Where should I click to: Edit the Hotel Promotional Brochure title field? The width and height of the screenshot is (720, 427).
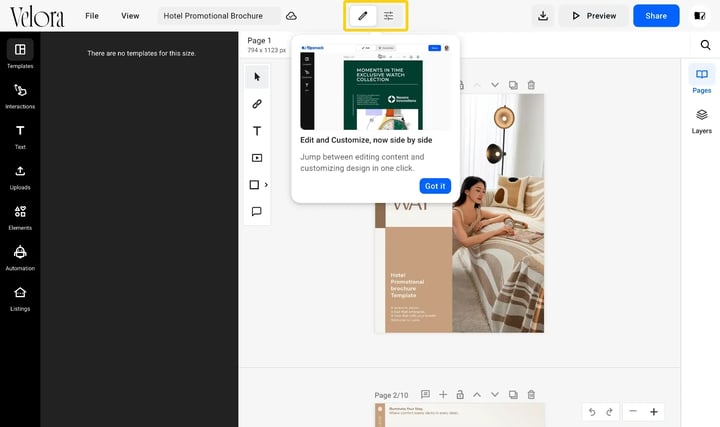pyautogui.click(x=219, y=16)
